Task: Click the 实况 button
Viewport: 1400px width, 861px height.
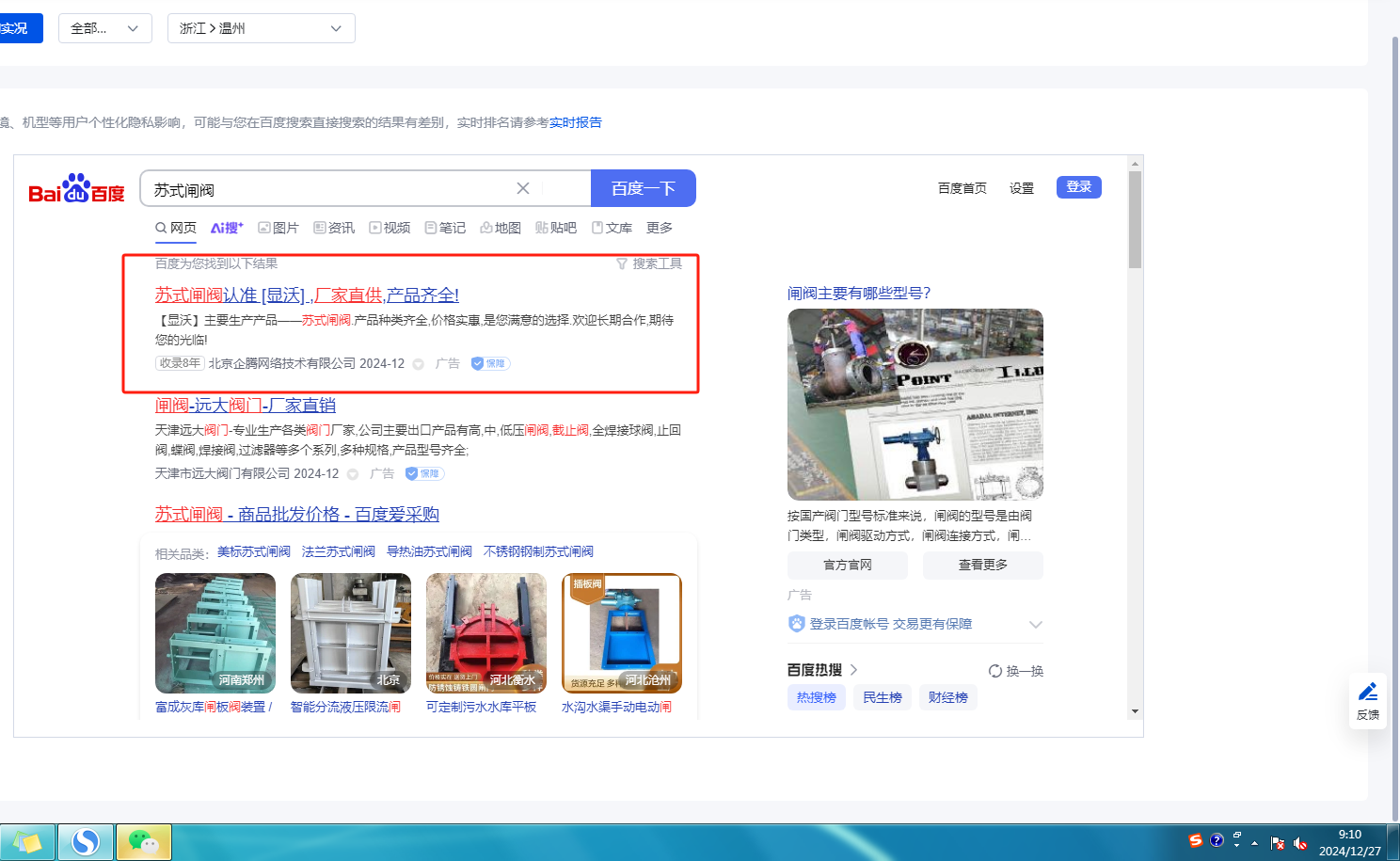Action: coord(19,28)
